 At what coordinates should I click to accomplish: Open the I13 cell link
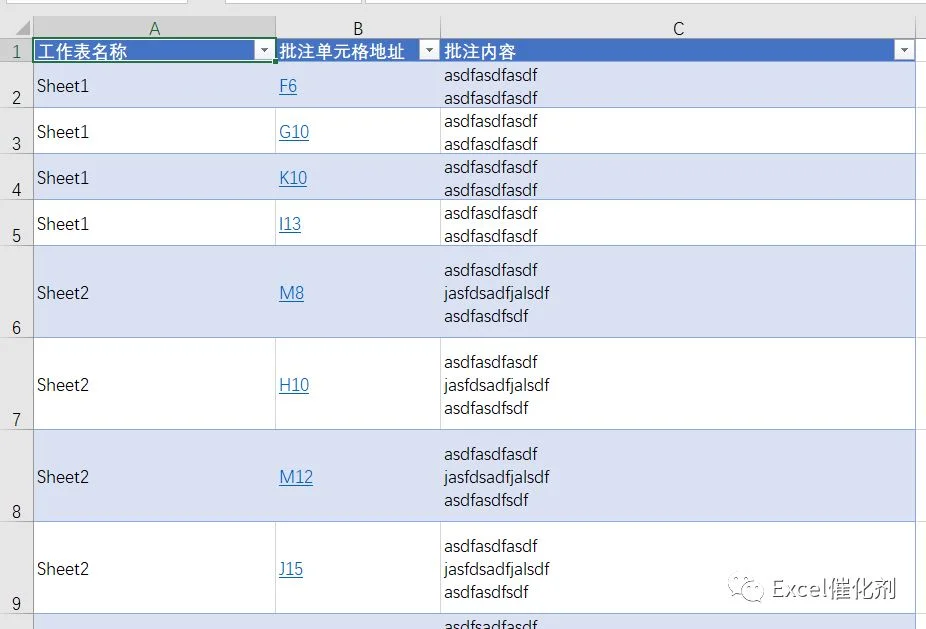[x=290, y=224]
